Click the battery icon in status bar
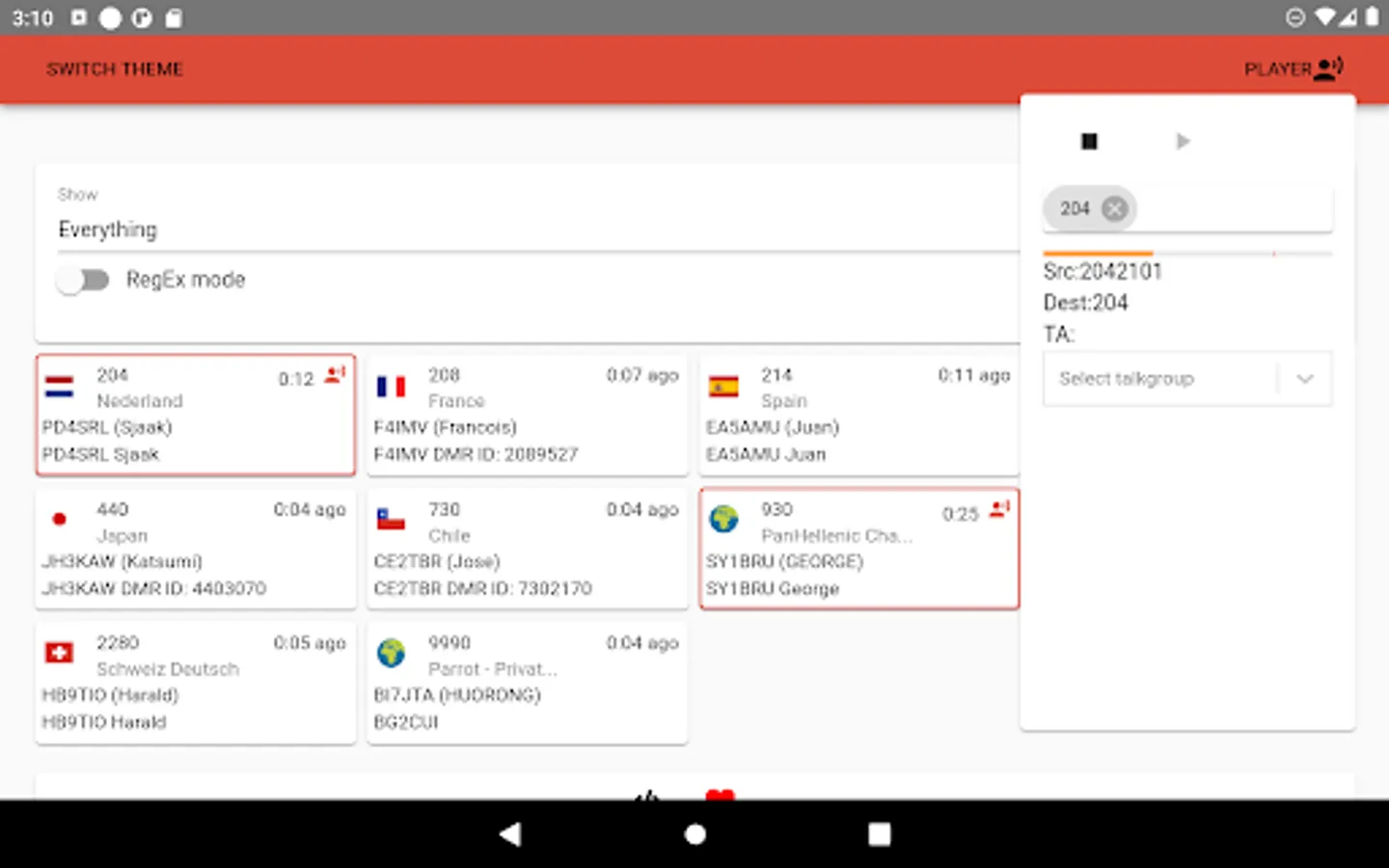The image size is (1389, 868). [x=1372, y=17]
